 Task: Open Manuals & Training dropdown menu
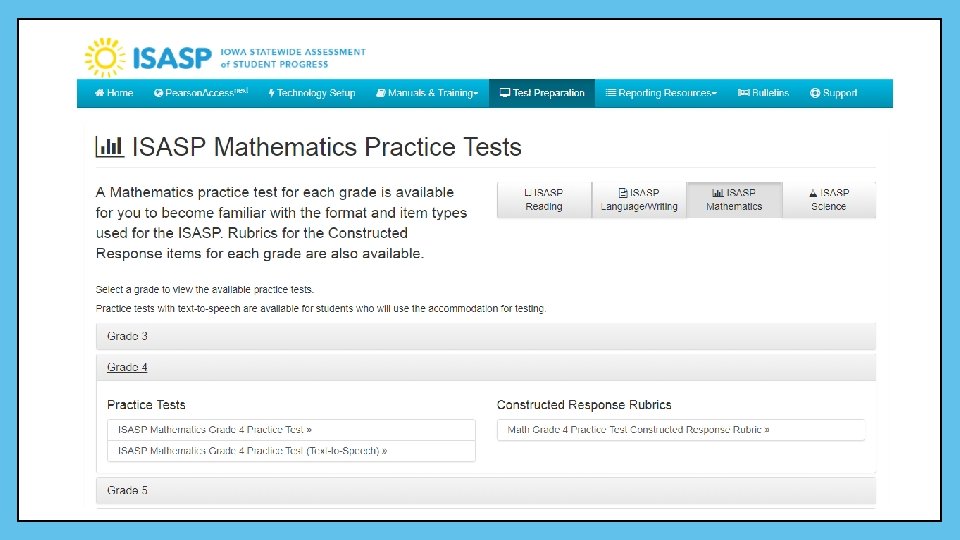[427, 93]
